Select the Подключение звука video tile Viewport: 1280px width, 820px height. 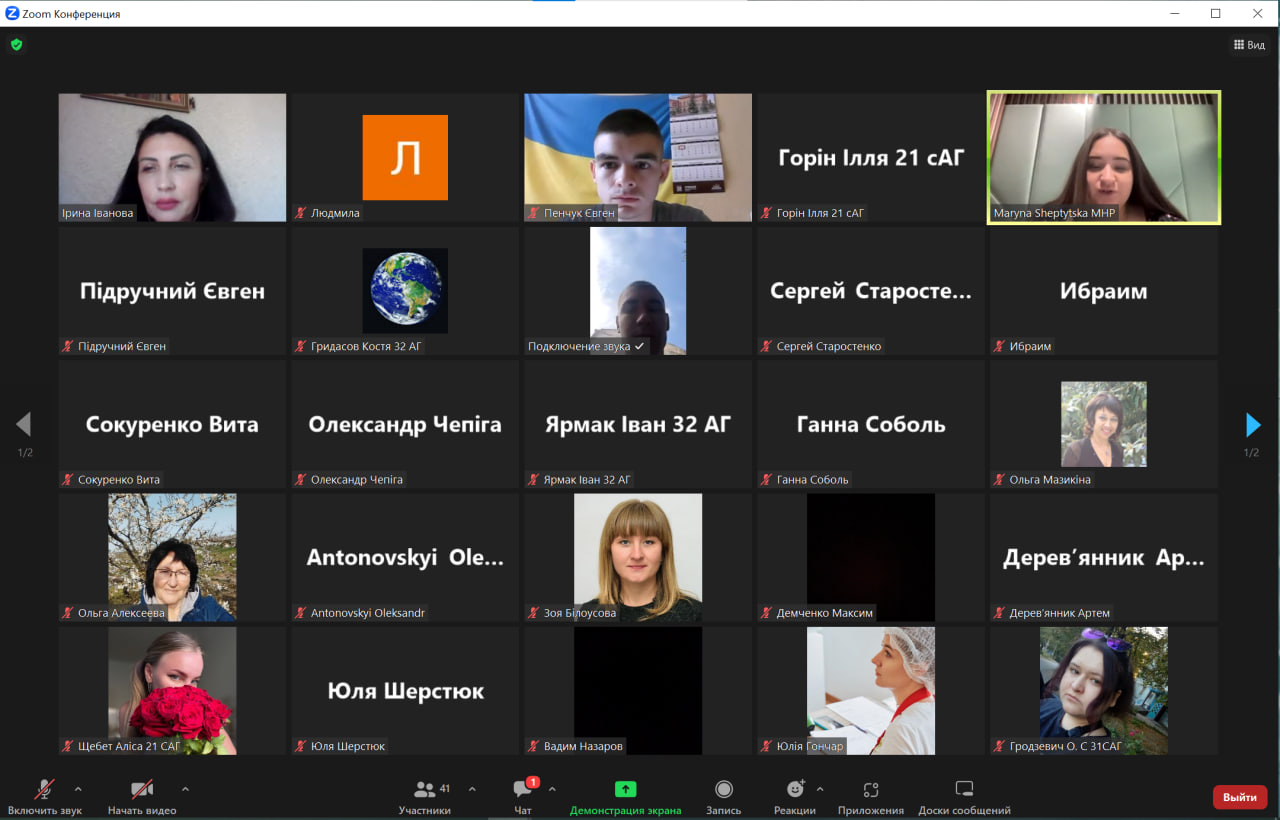point(638,291)
